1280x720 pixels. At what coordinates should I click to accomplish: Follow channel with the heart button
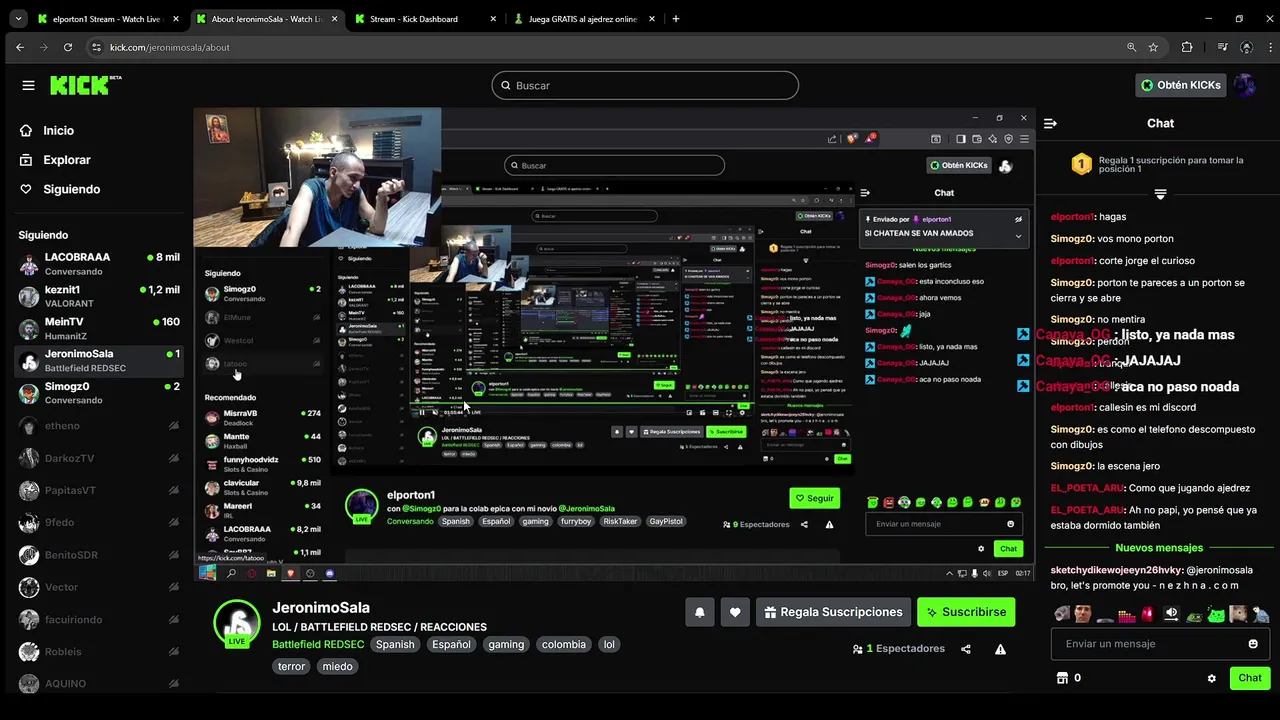coord(735,612)
